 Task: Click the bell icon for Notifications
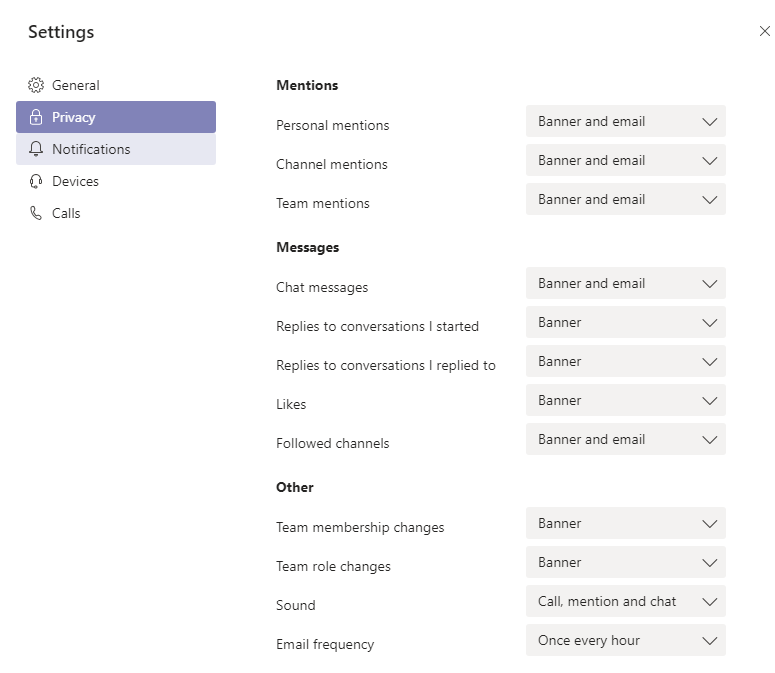[x=36, y=149]
